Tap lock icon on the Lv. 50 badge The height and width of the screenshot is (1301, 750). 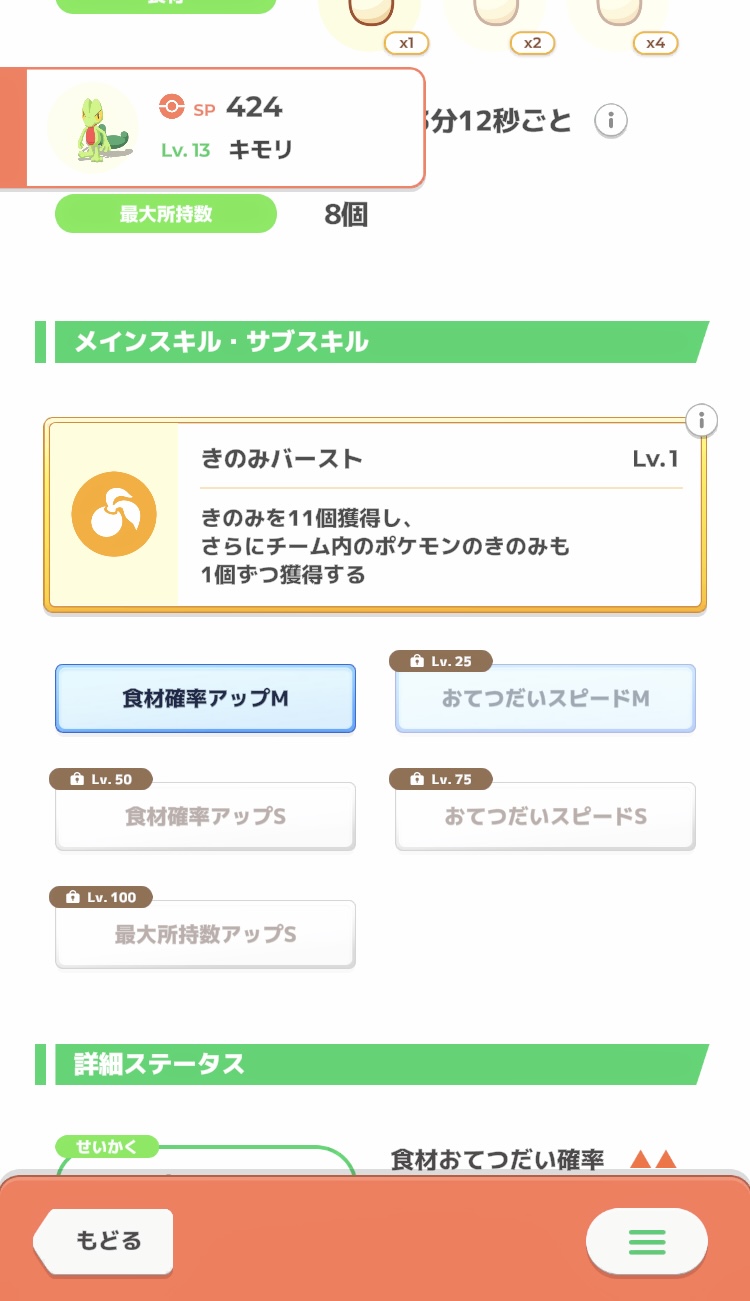tap(77, 779)
